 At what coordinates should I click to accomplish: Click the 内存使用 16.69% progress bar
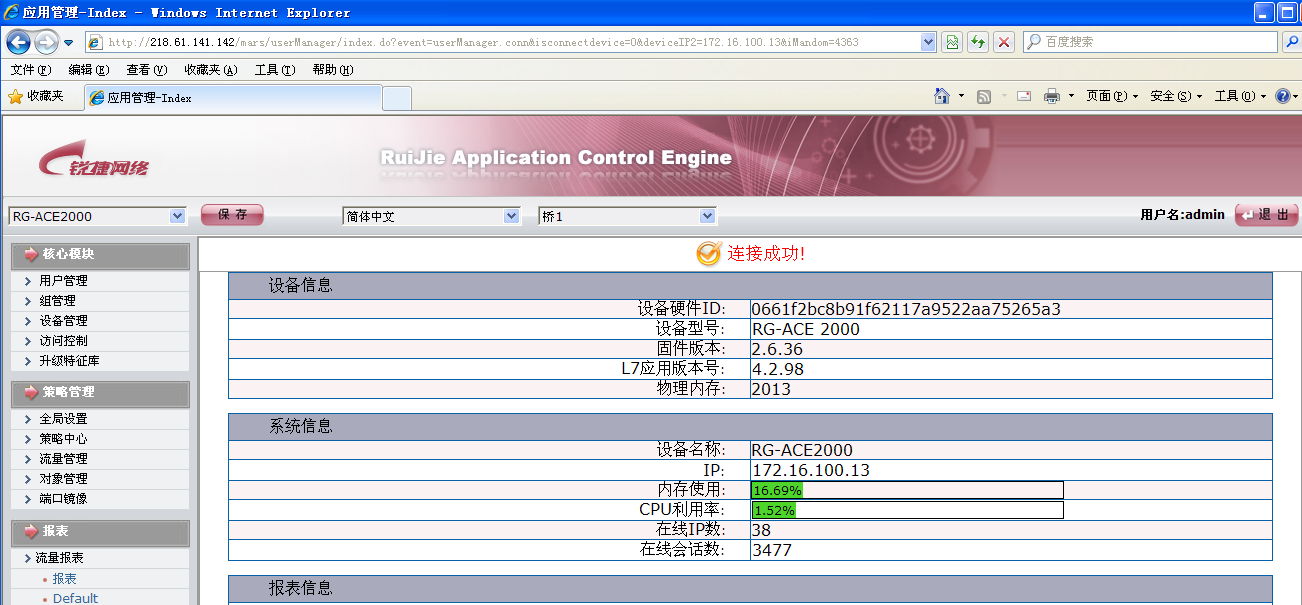pyautogui.click(x=907, y=490)
